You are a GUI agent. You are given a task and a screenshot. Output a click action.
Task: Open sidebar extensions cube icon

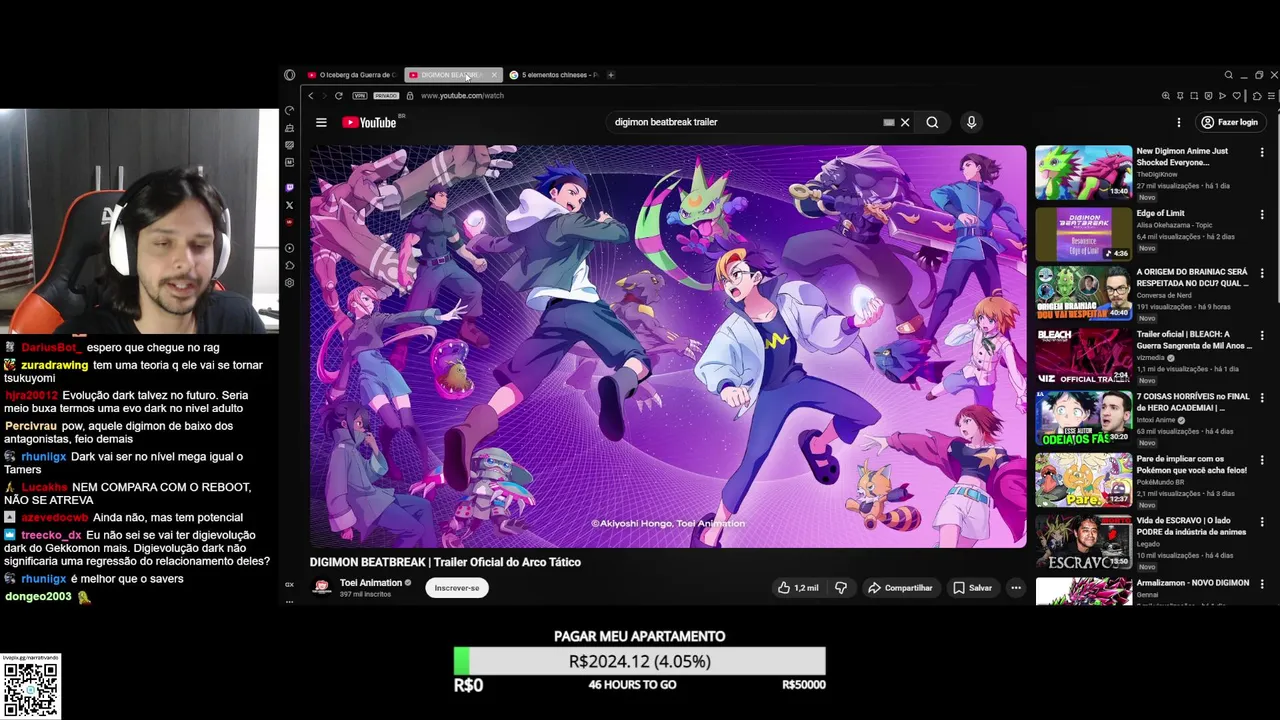tap(290, 265)
